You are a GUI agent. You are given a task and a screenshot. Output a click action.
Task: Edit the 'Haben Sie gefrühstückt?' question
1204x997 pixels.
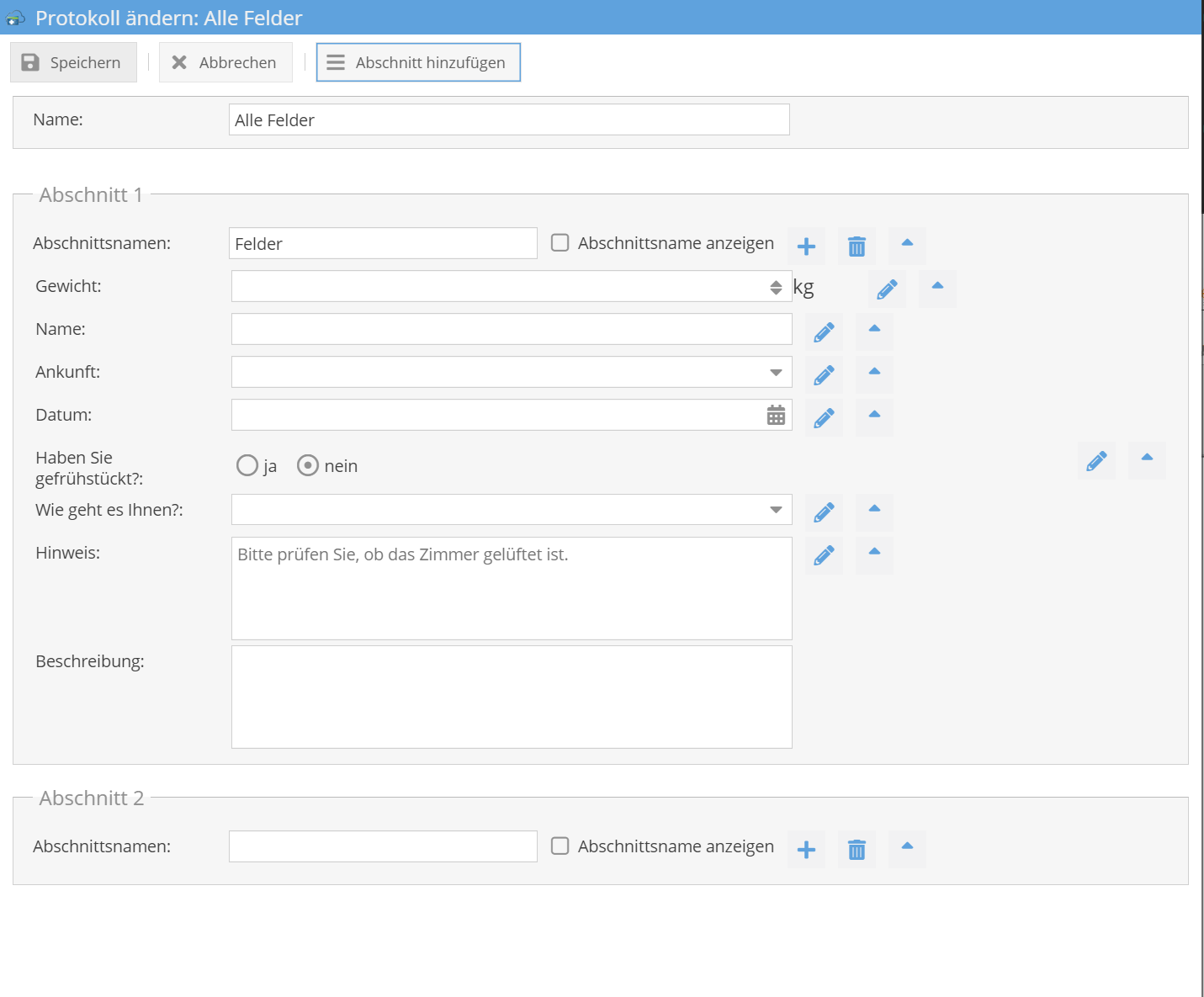[x=1096, y=461]
